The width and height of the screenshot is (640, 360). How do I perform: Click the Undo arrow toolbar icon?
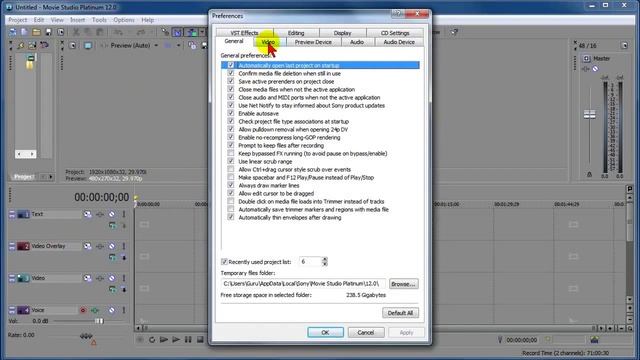click(x=118, y=32)
